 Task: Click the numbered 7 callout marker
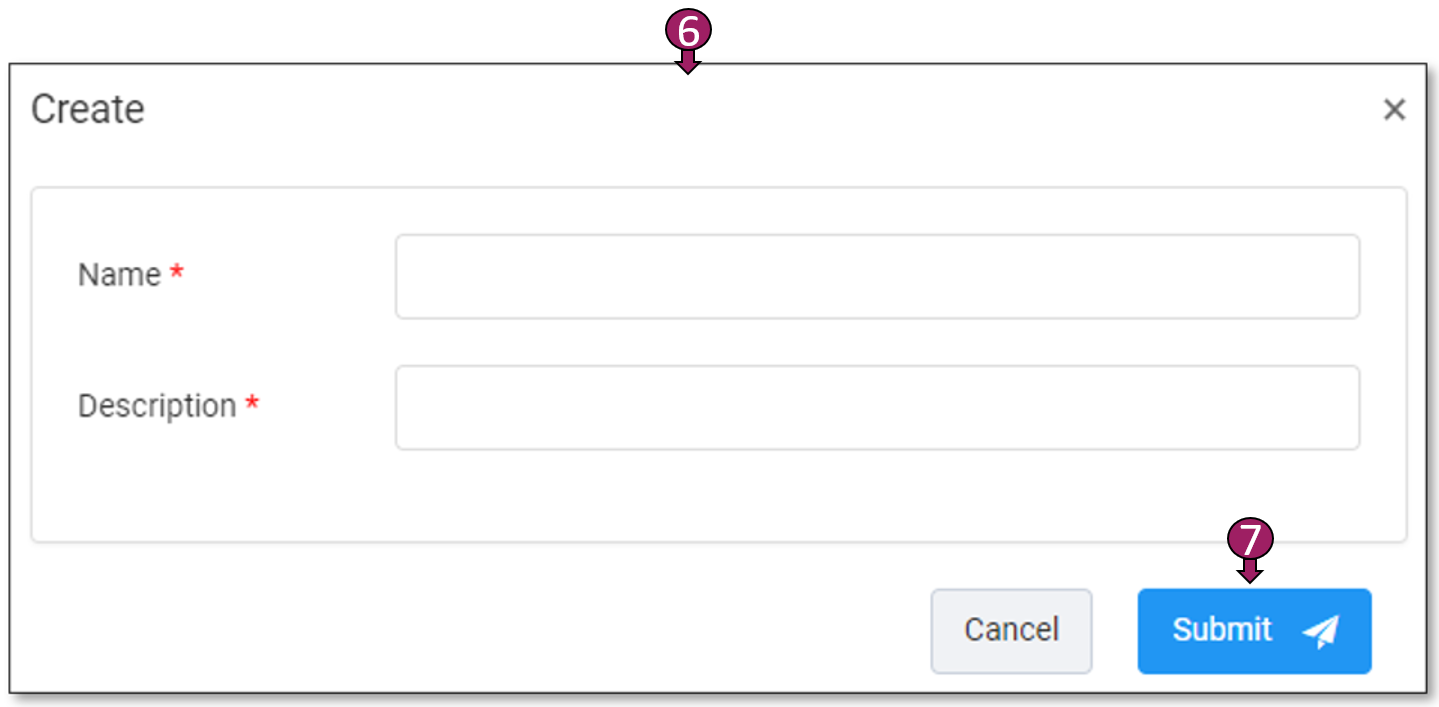[1250, 539]
